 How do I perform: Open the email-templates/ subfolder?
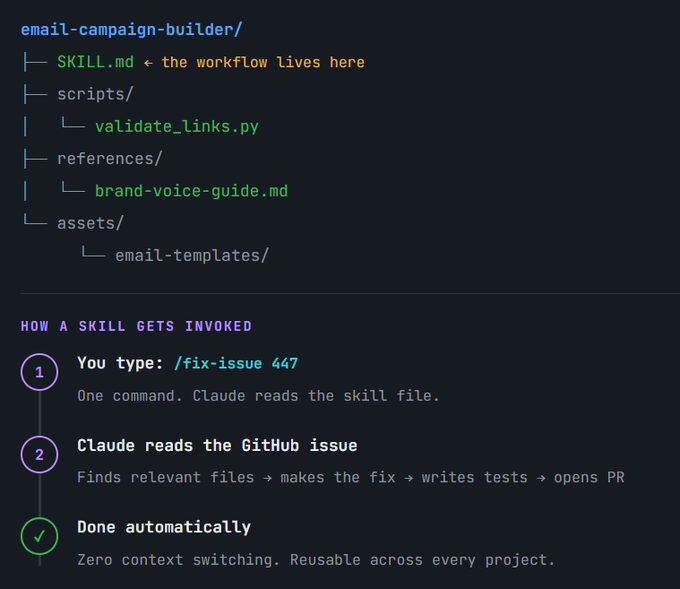point(192,255)
